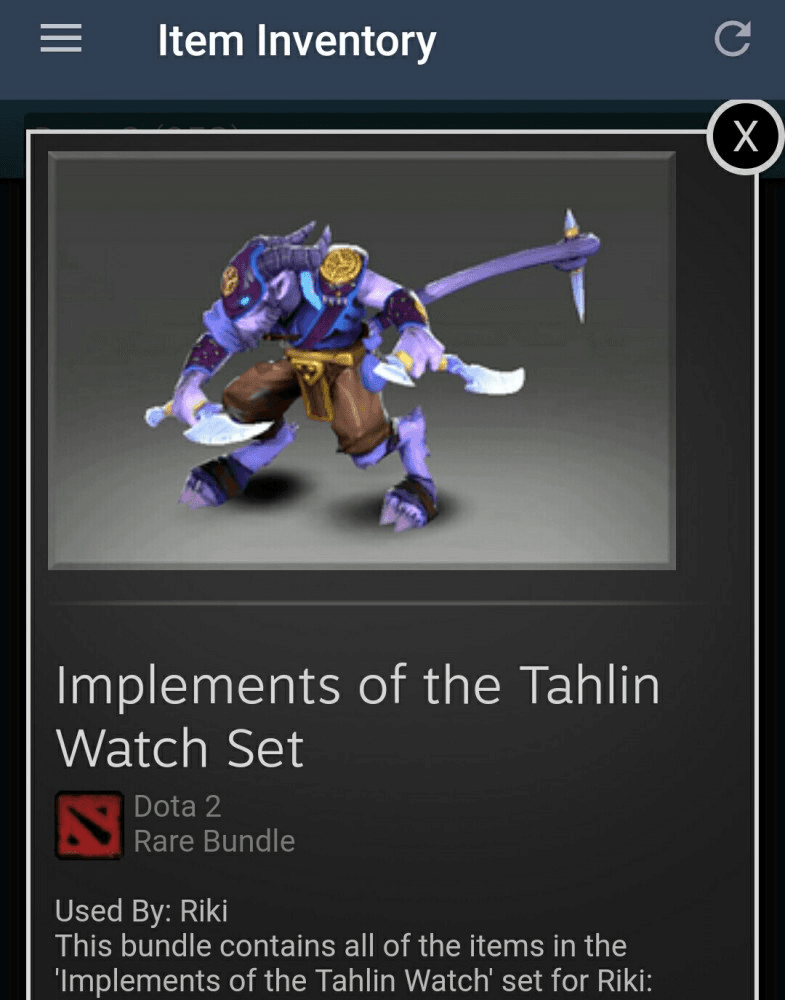Click empty header area beside refresh icon

[574, 41]
